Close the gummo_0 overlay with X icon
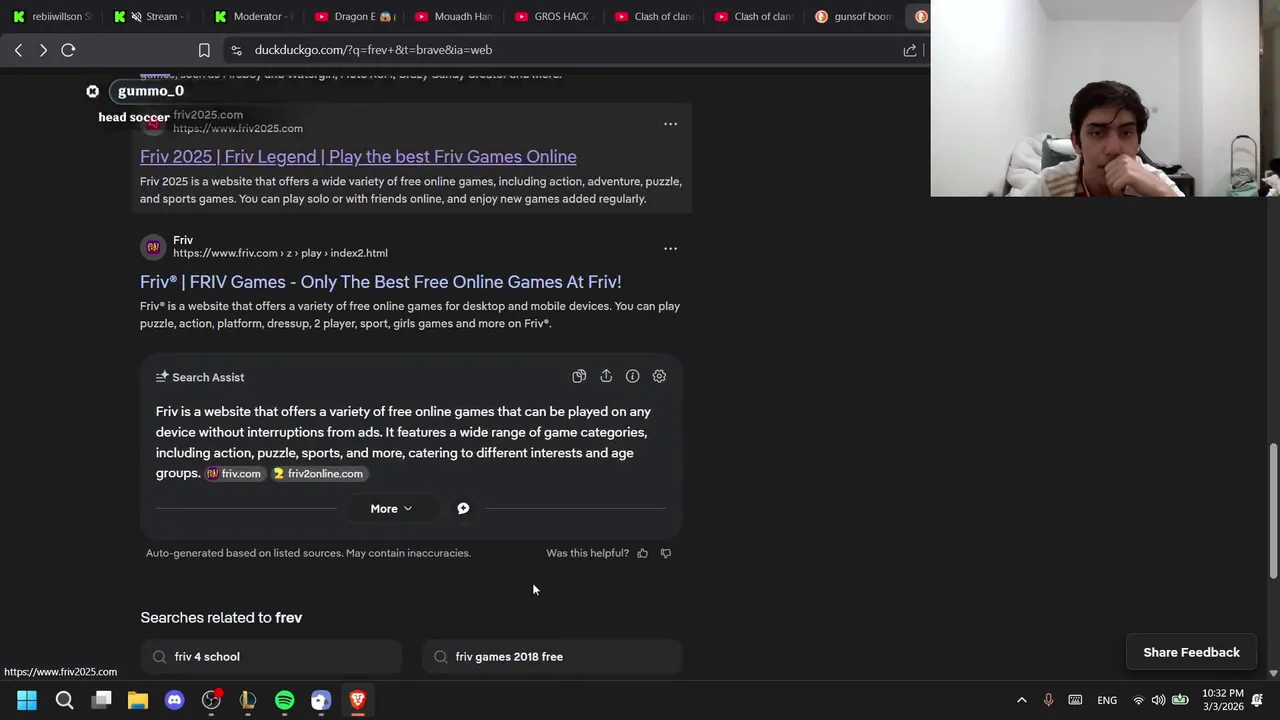This screenshot has width=1280, height=720. (92, 91)
